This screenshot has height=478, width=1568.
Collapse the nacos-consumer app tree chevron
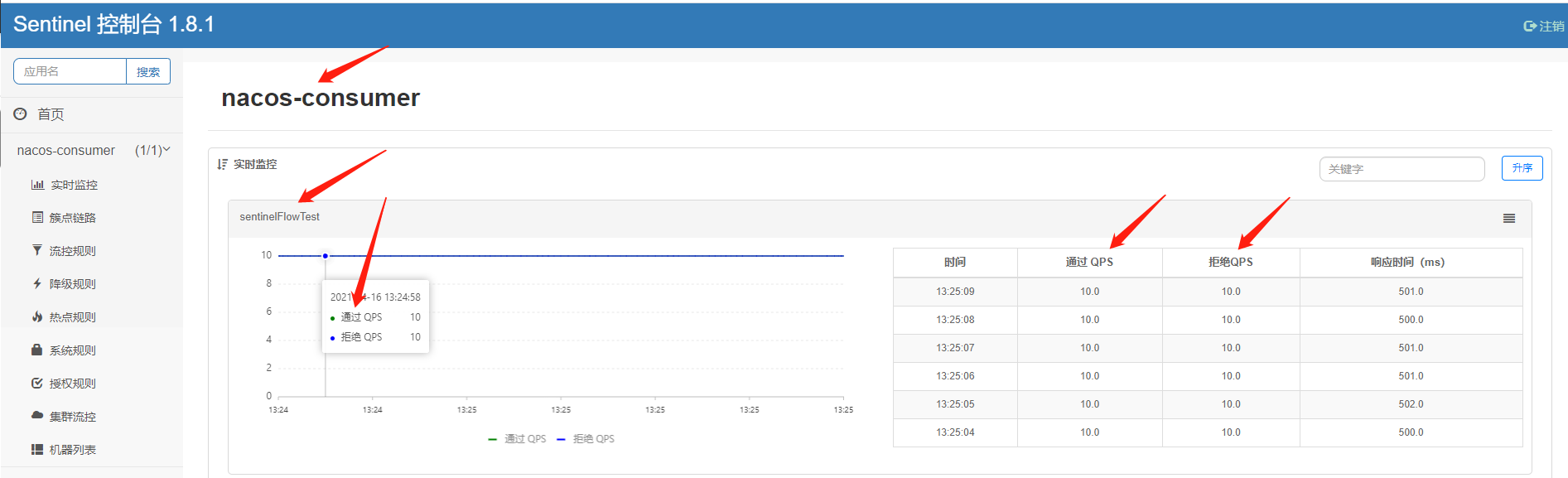(x=166, y=149)
